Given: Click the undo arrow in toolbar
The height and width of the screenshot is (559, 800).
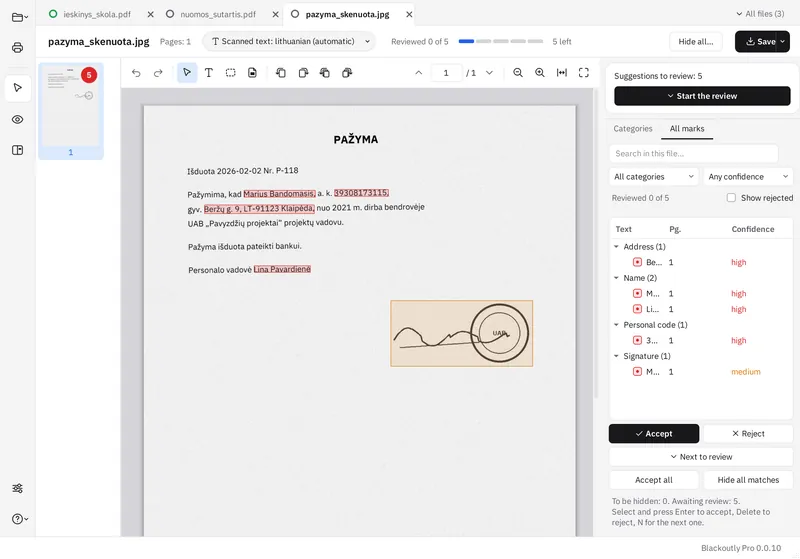Looking at the screenshot, I should [136, 73].
